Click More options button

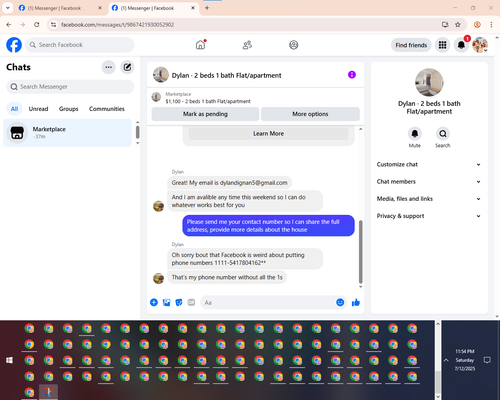coord(310,114)
